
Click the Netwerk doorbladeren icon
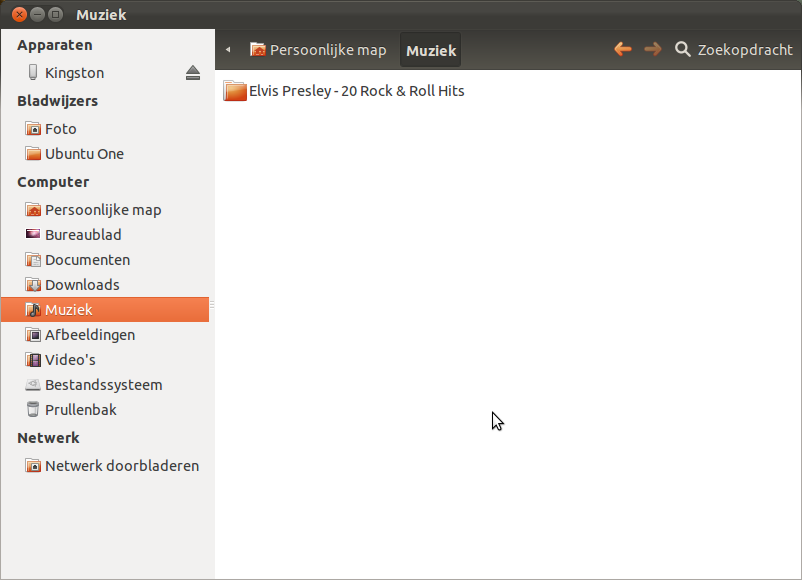33,466
